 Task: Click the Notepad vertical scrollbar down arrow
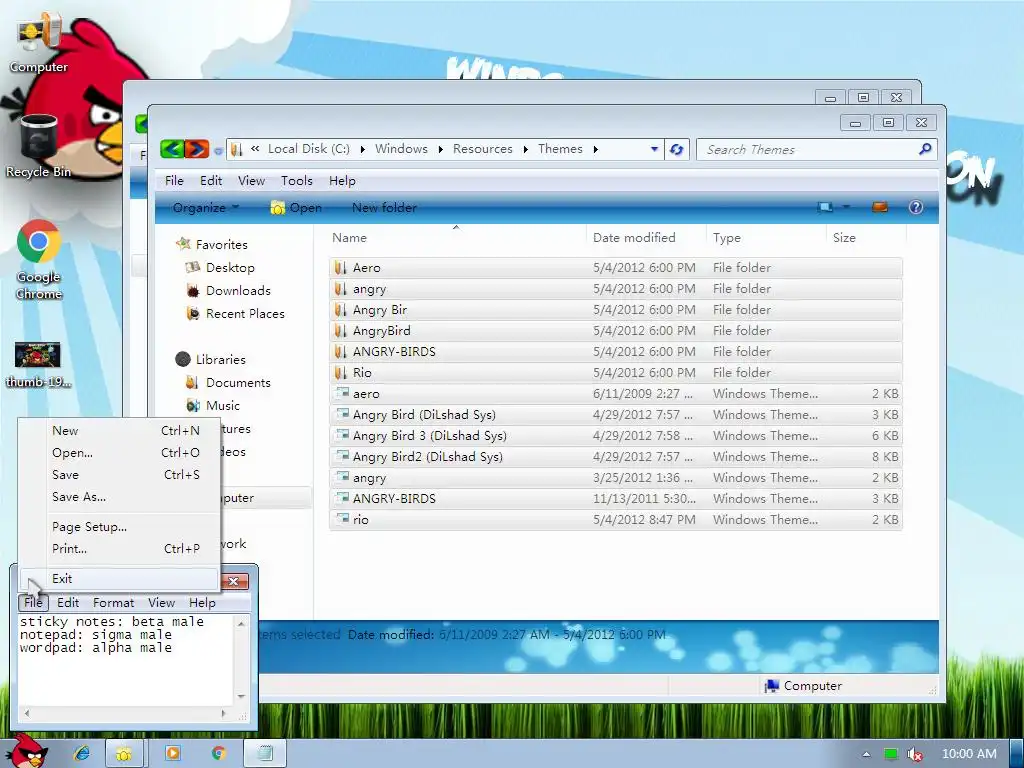(x=241, y=697)
